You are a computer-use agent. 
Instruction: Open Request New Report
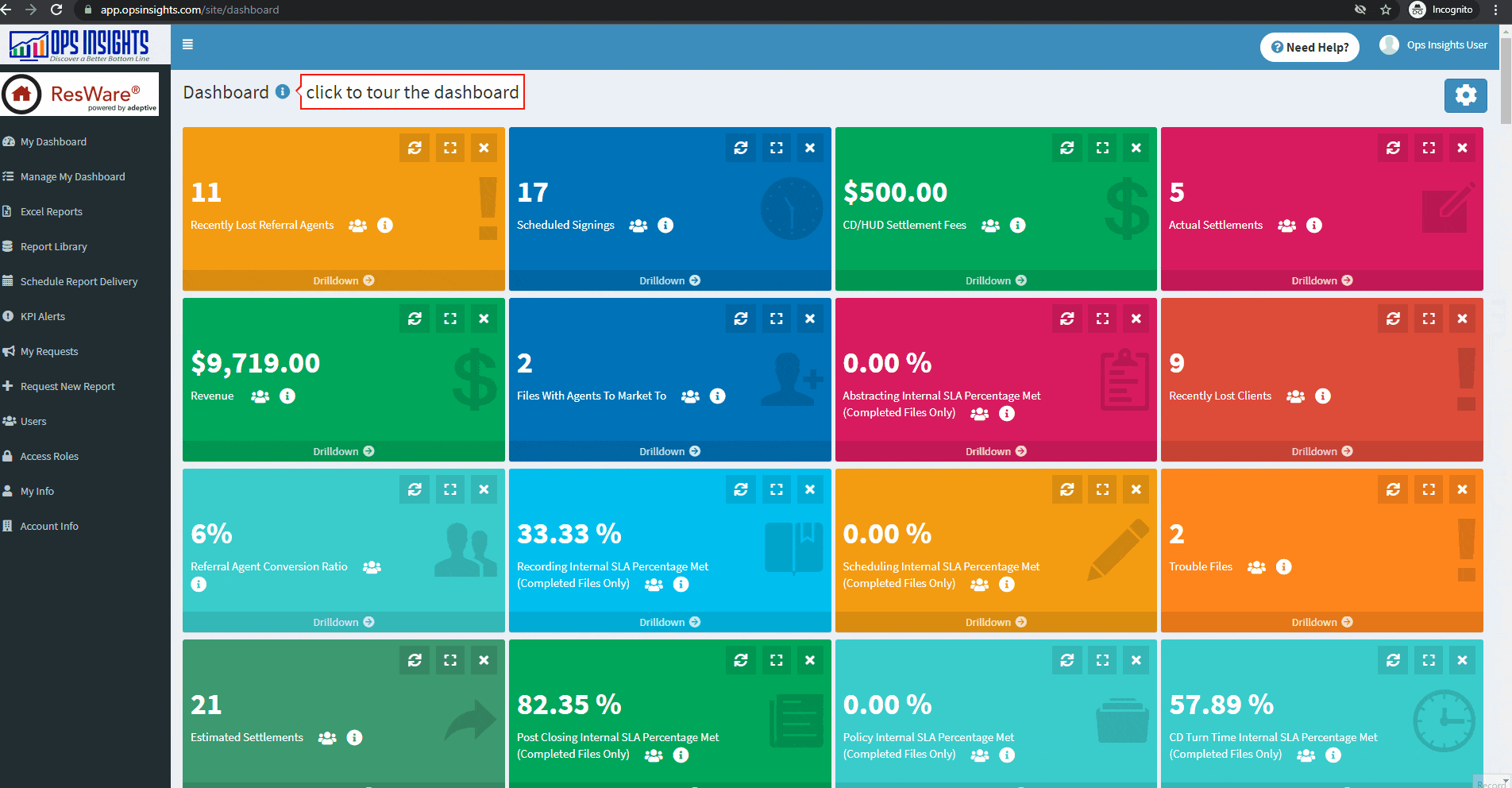[67, 386]
